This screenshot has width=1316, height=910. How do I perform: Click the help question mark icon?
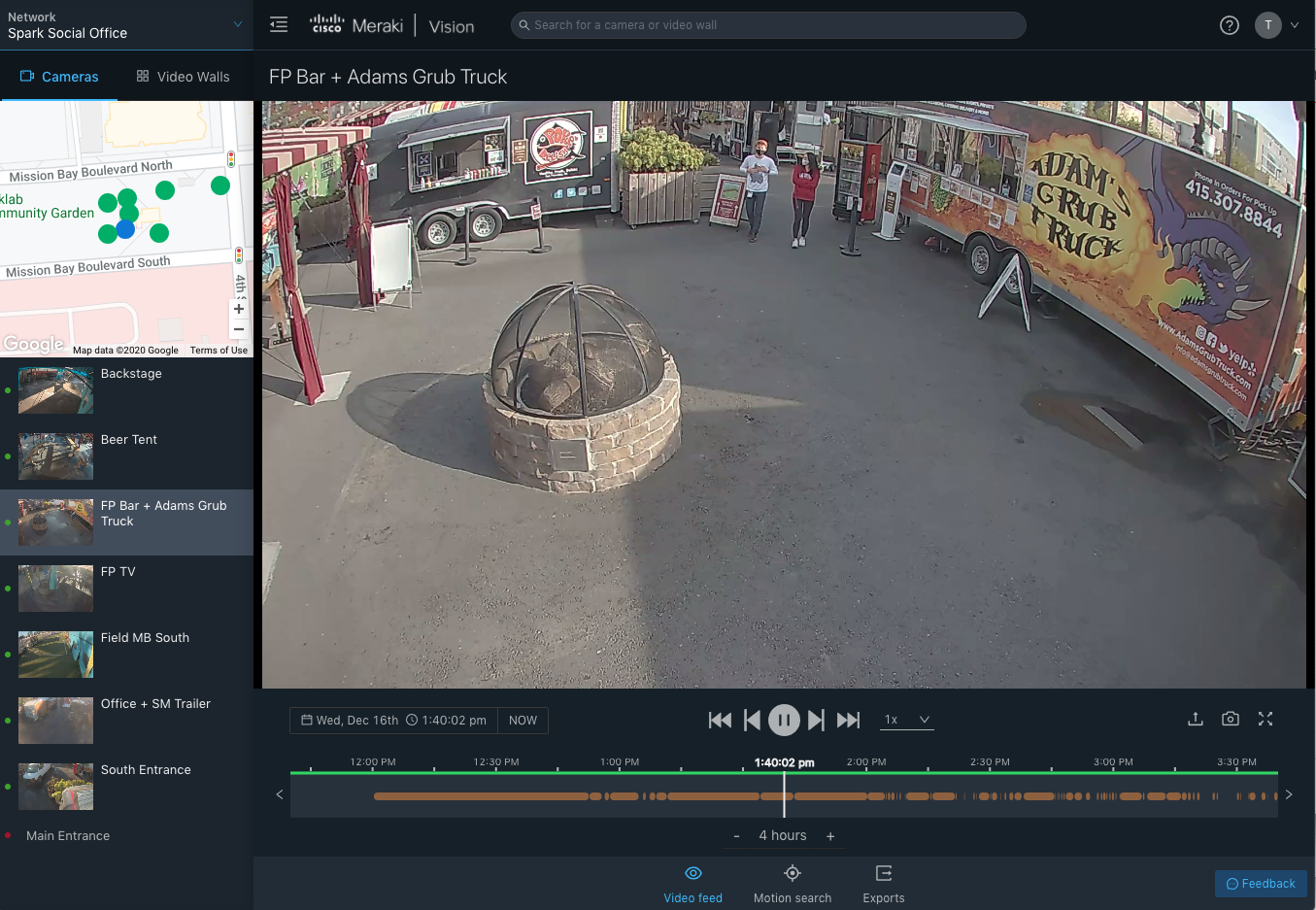1230,25
